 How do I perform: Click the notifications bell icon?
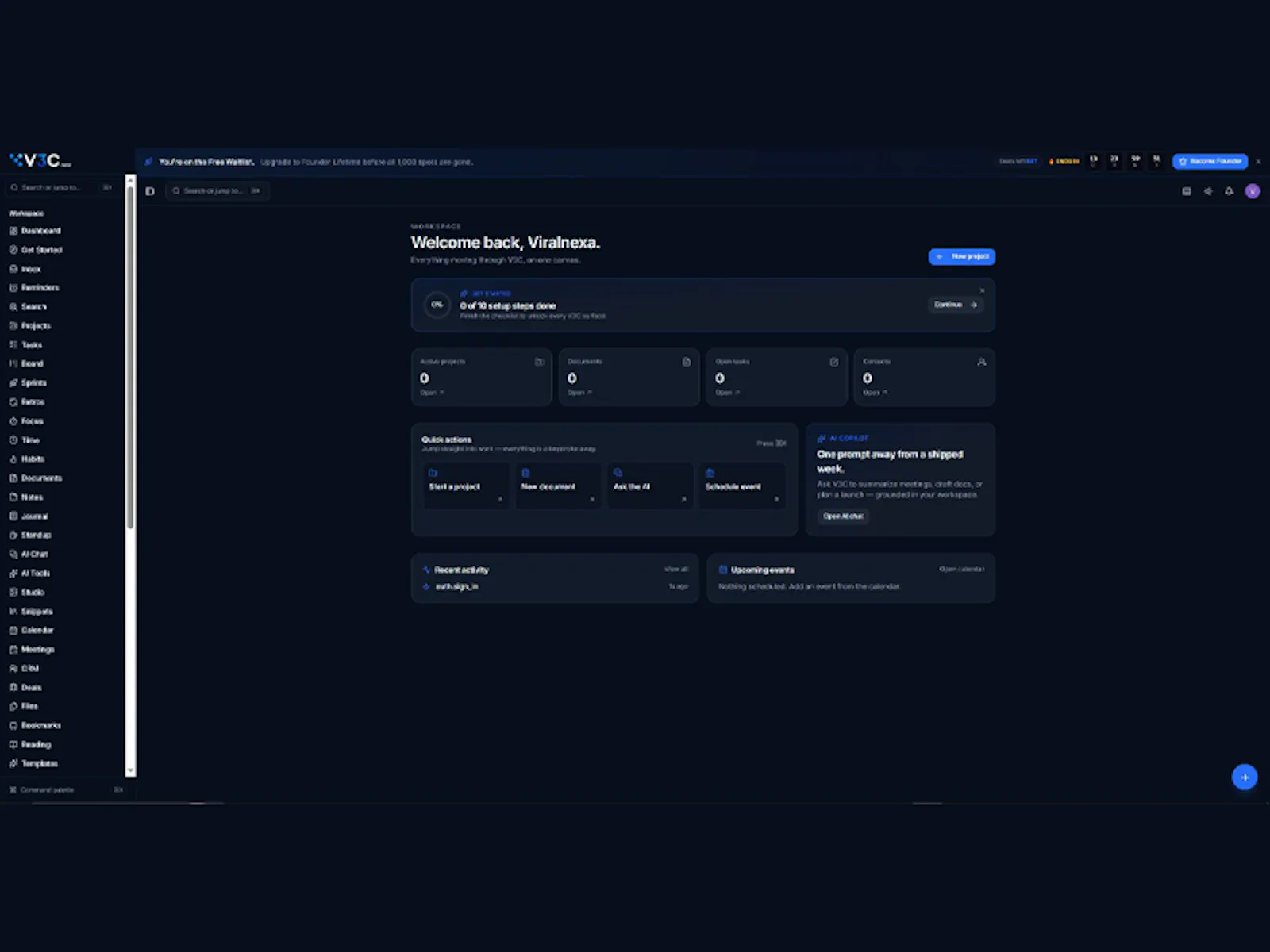tap(1229, 191)
